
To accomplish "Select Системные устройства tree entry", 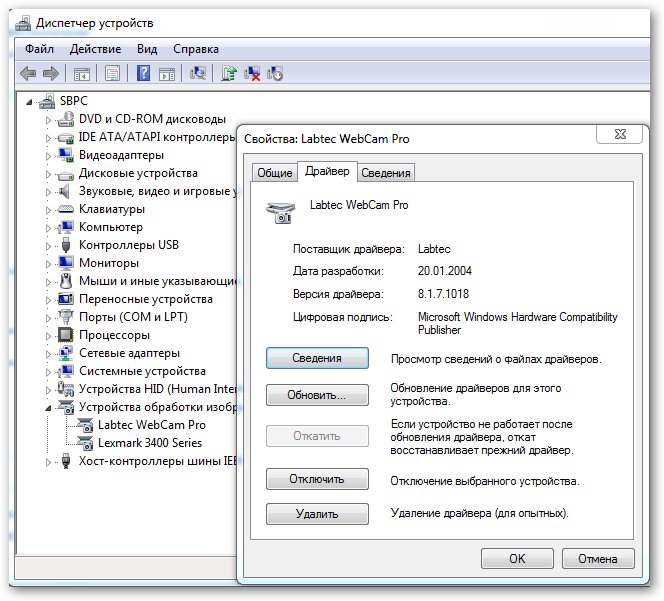I will pyautogui.click(x=142, y=371).
